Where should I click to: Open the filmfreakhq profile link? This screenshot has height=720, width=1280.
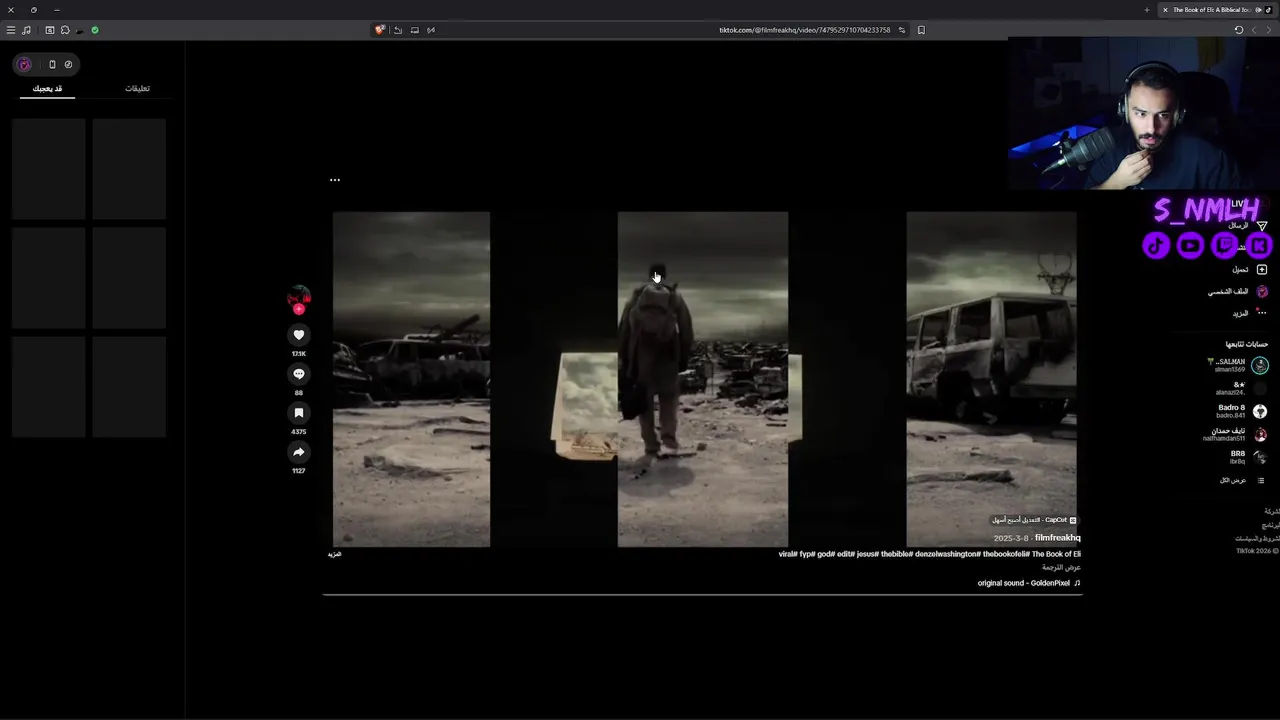[x=1058, y=538]
